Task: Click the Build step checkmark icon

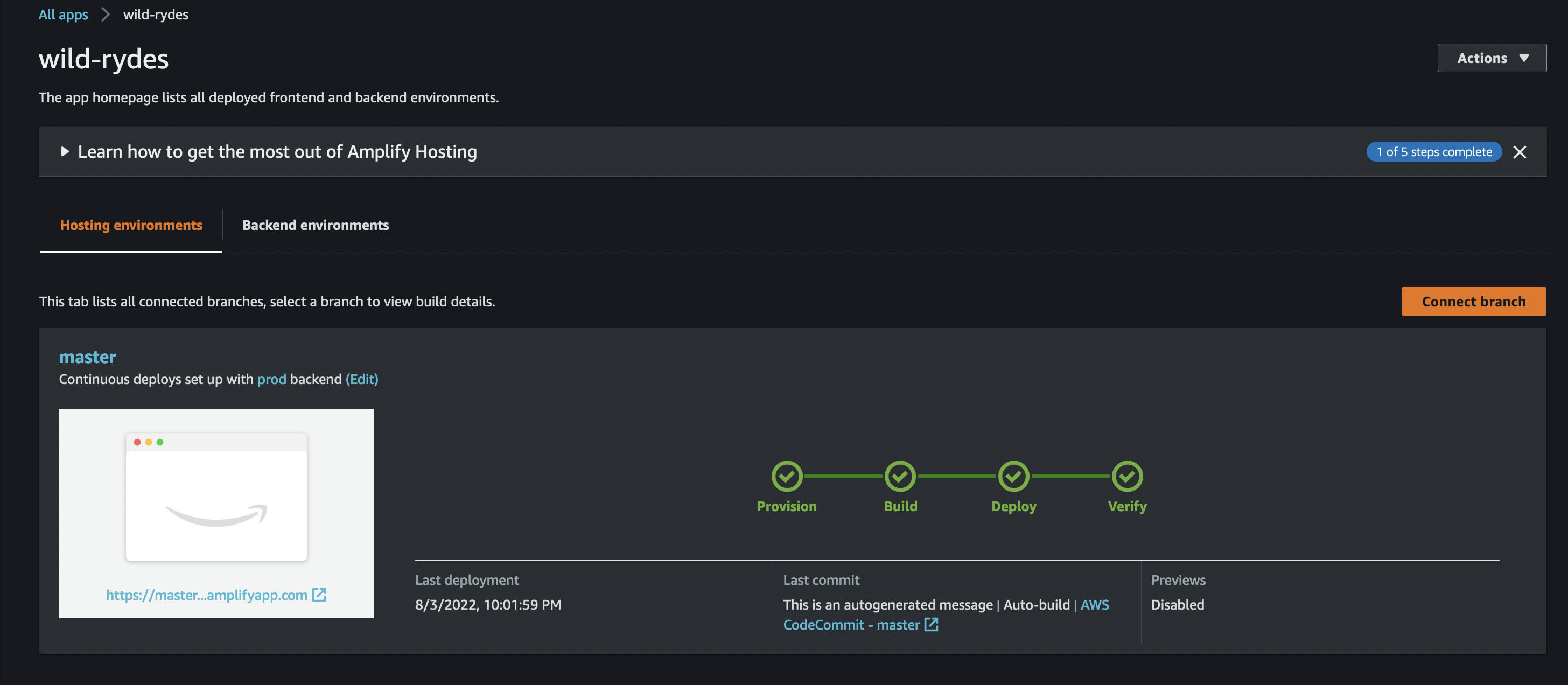Action: 900,476
